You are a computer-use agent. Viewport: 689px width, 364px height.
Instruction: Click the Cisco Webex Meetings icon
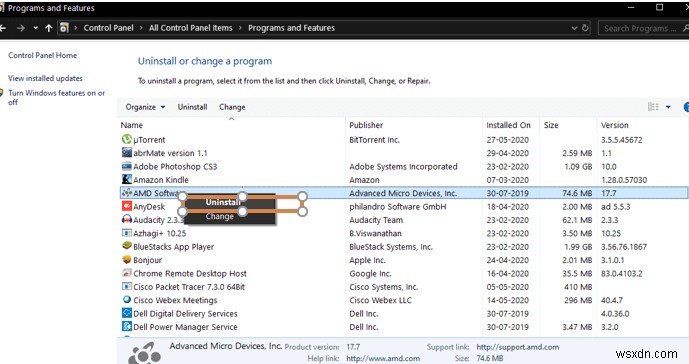point(127,300)
